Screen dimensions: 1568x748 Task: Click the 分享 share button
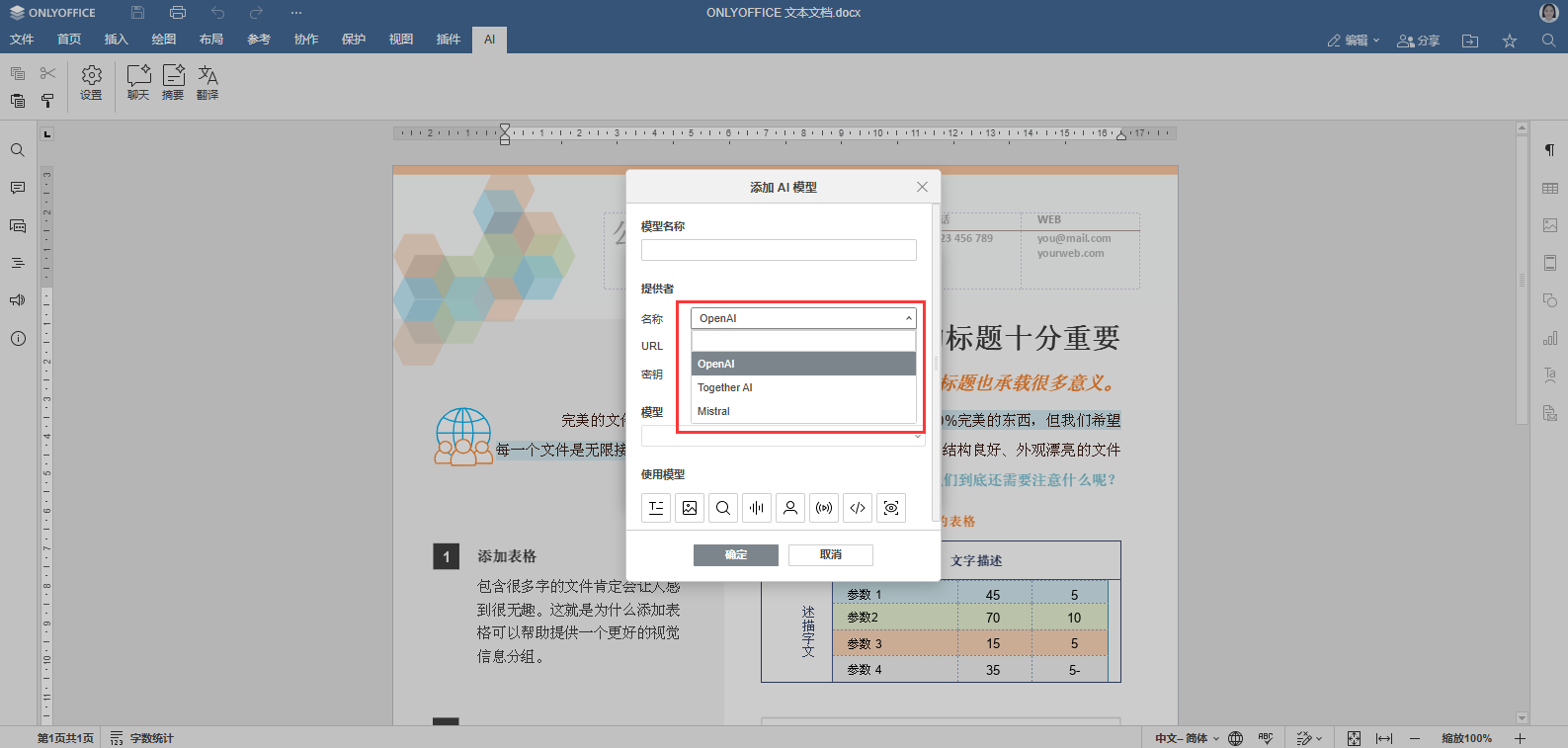click(x=1419, y=41)
